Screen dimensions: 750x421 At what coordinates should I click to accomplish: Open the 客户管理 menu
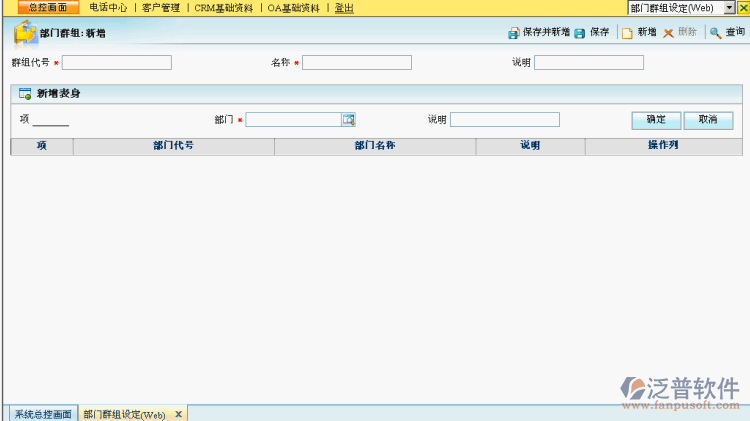coord(161,8)
